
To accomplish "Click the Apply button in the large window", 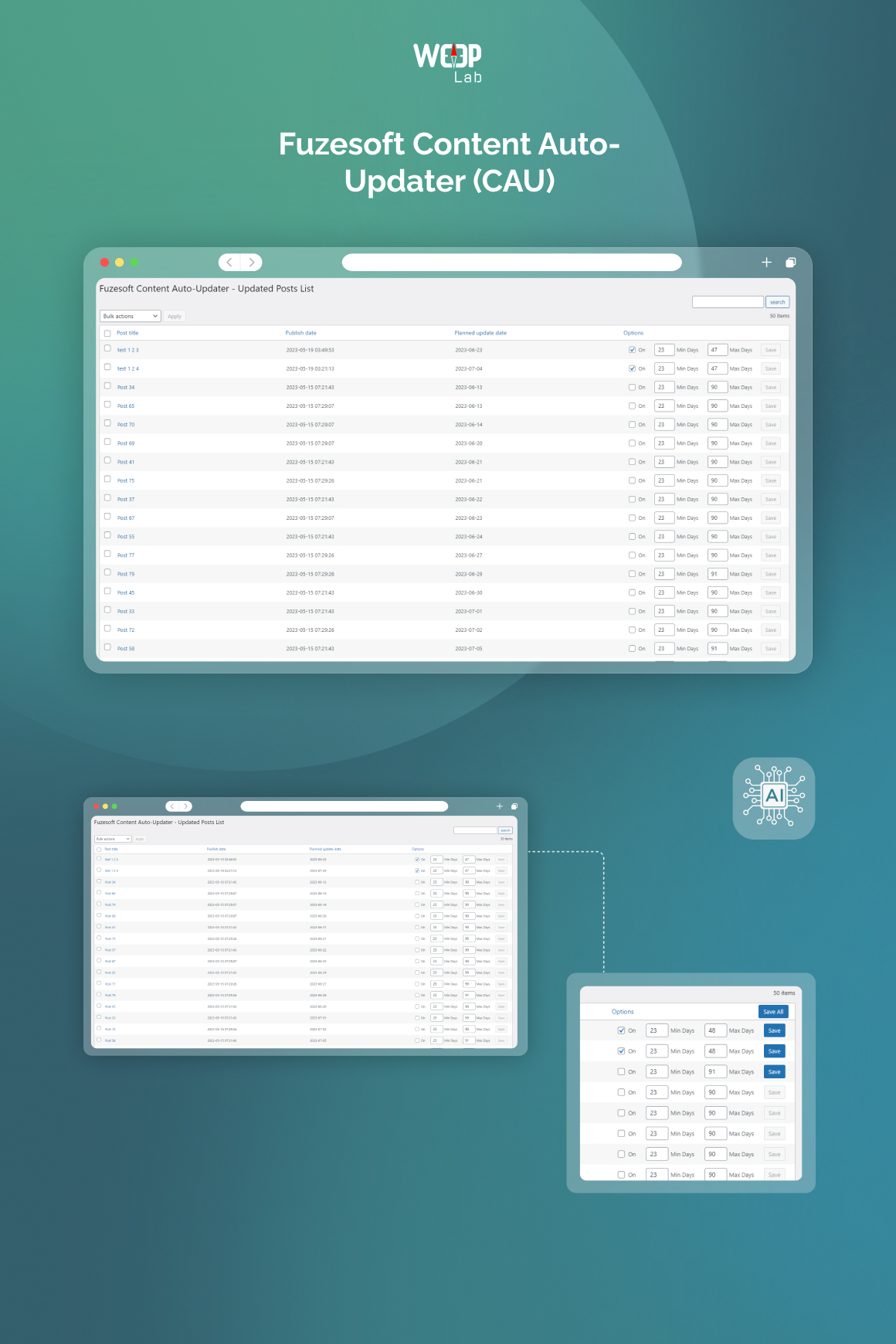I will point(175,316).
